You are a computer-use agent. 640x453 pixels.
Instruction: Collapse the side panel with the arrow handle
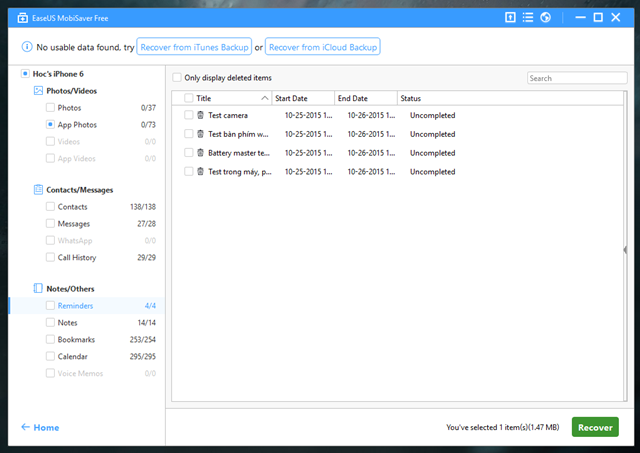[x=625, y=250]
